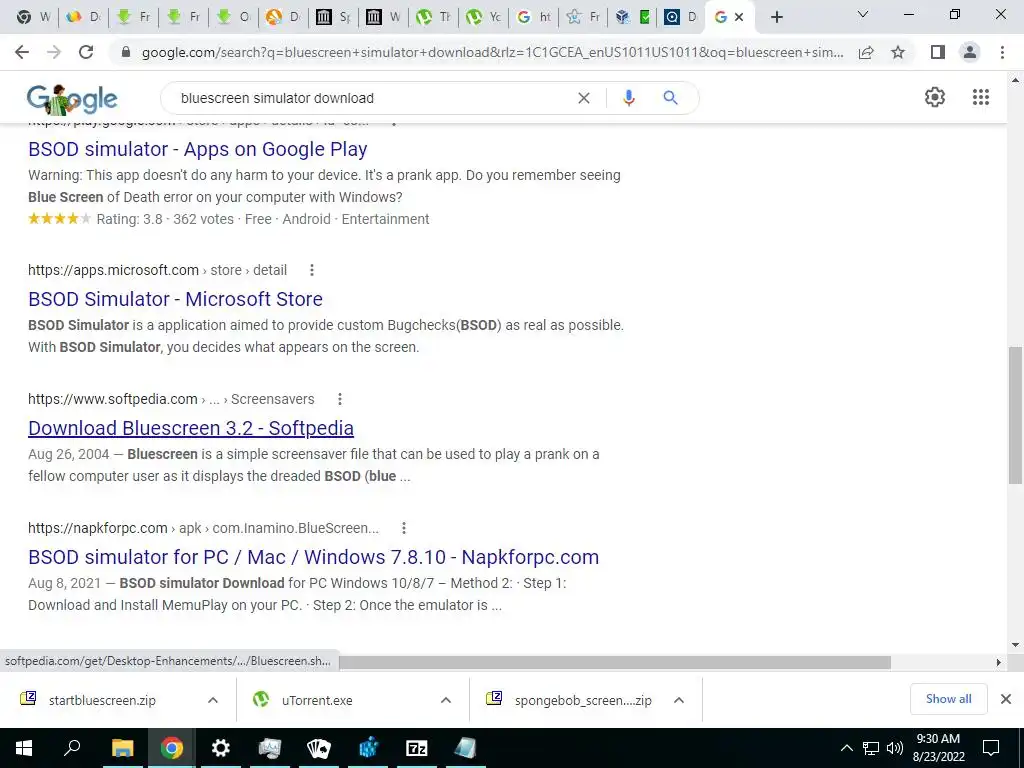The height and width of the screenshot is (768, 1024).
Task: Bookmark this page with the star icon
Action: coord(898,52)
